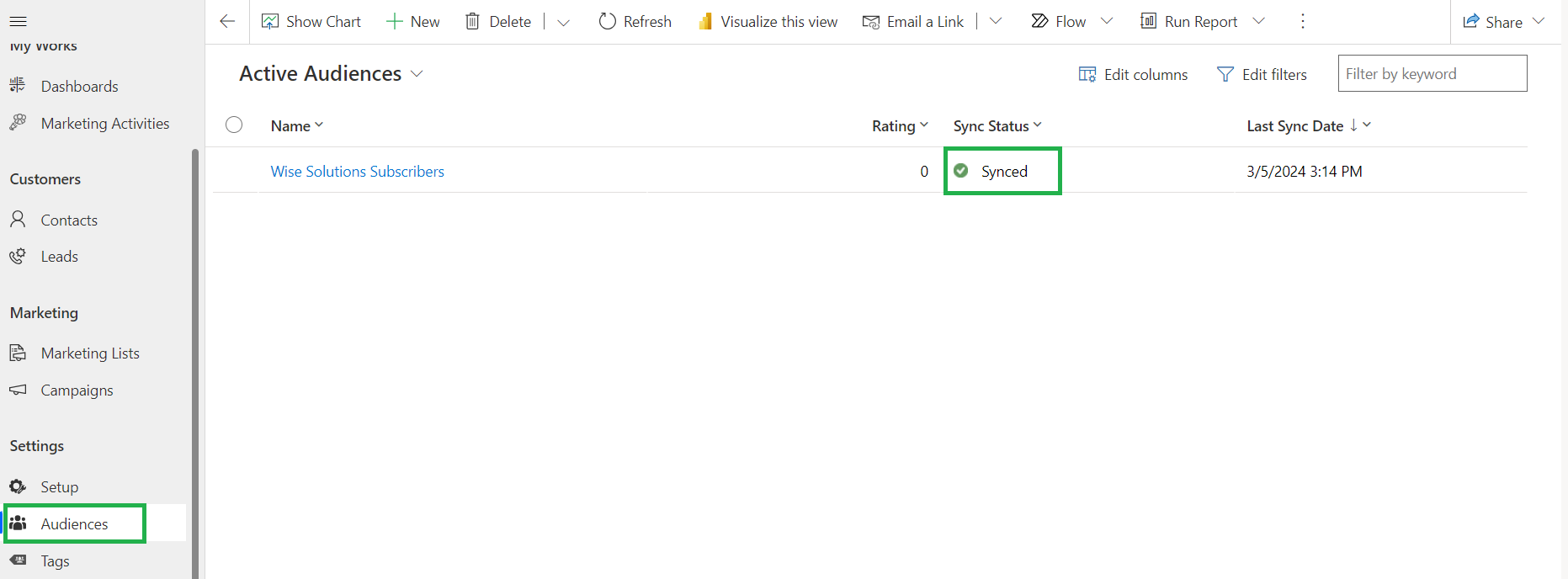Screen dimensions: 1568x579
Task: Click the Edit filters funnel icon
Action: click(1225, 75)
